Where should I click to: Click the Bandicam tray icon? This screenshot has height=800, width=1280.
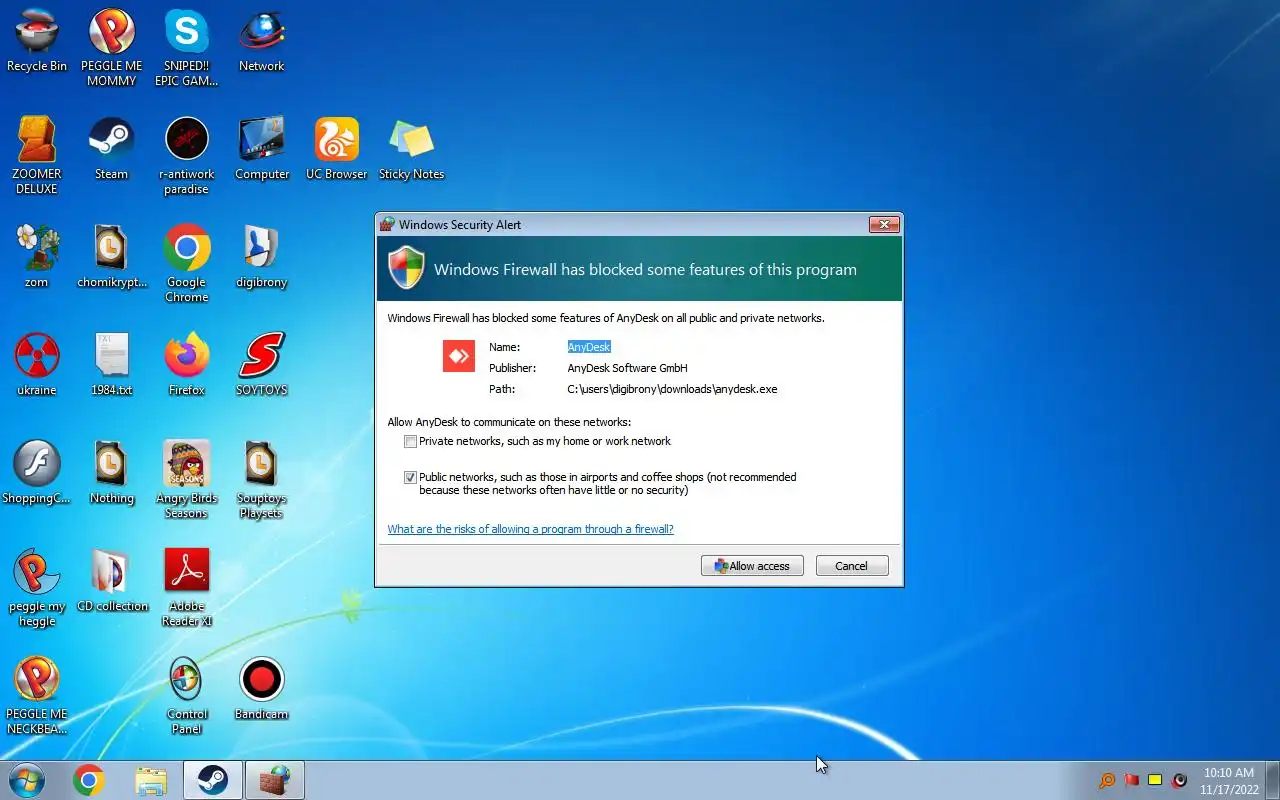pos(1179,780)
